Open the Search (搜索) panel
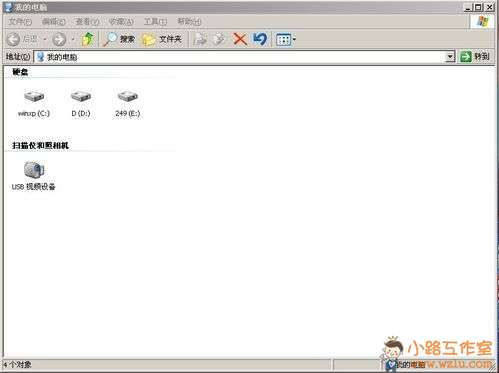 [119, 39]
